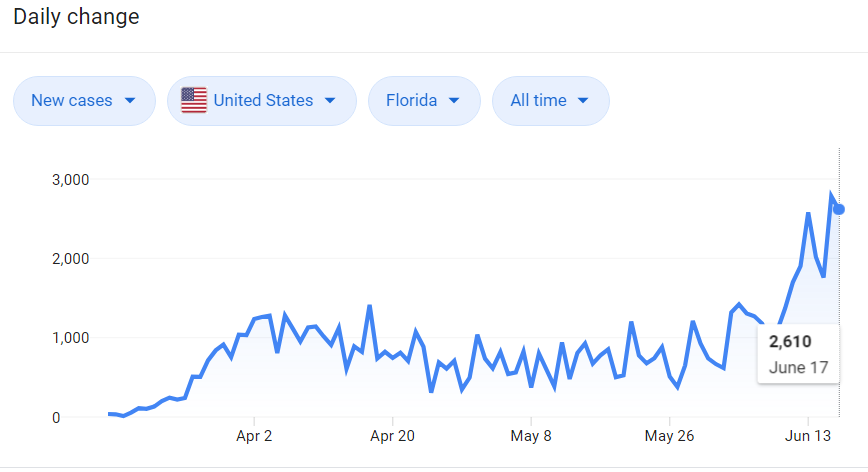Select the Apr 20 x-axis label

click(x=393, y=436)
